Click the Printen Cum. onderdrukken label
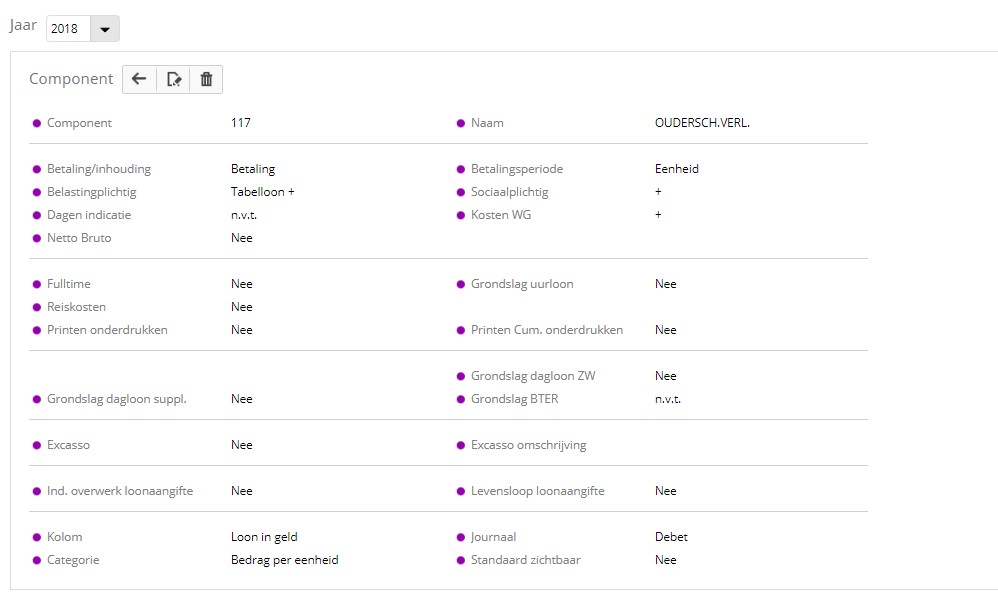The height and width of the screenshot is (608, 998). [x=547, y=330]
